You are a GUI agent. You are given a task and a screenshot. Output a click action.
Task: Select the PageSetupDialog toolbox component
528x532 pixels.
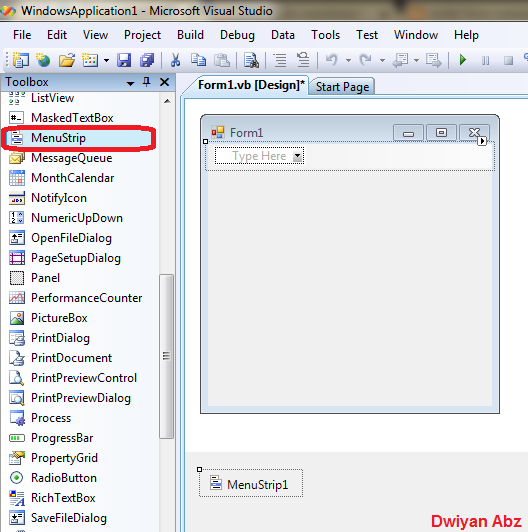[x=80, y=258]
